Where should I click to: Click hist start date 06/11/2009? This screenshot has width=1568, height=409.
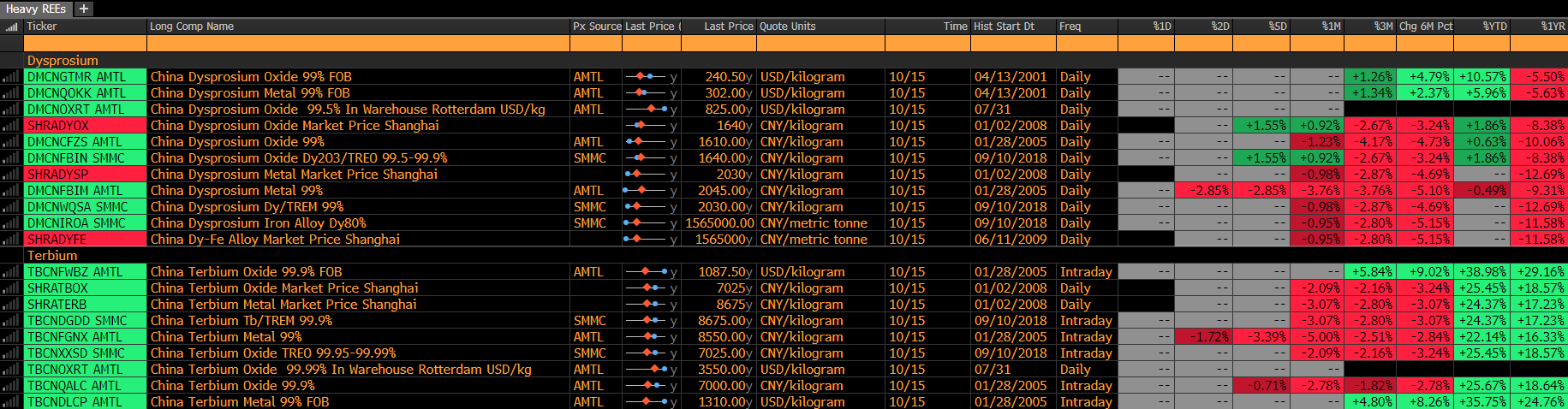pos(1011,240)
